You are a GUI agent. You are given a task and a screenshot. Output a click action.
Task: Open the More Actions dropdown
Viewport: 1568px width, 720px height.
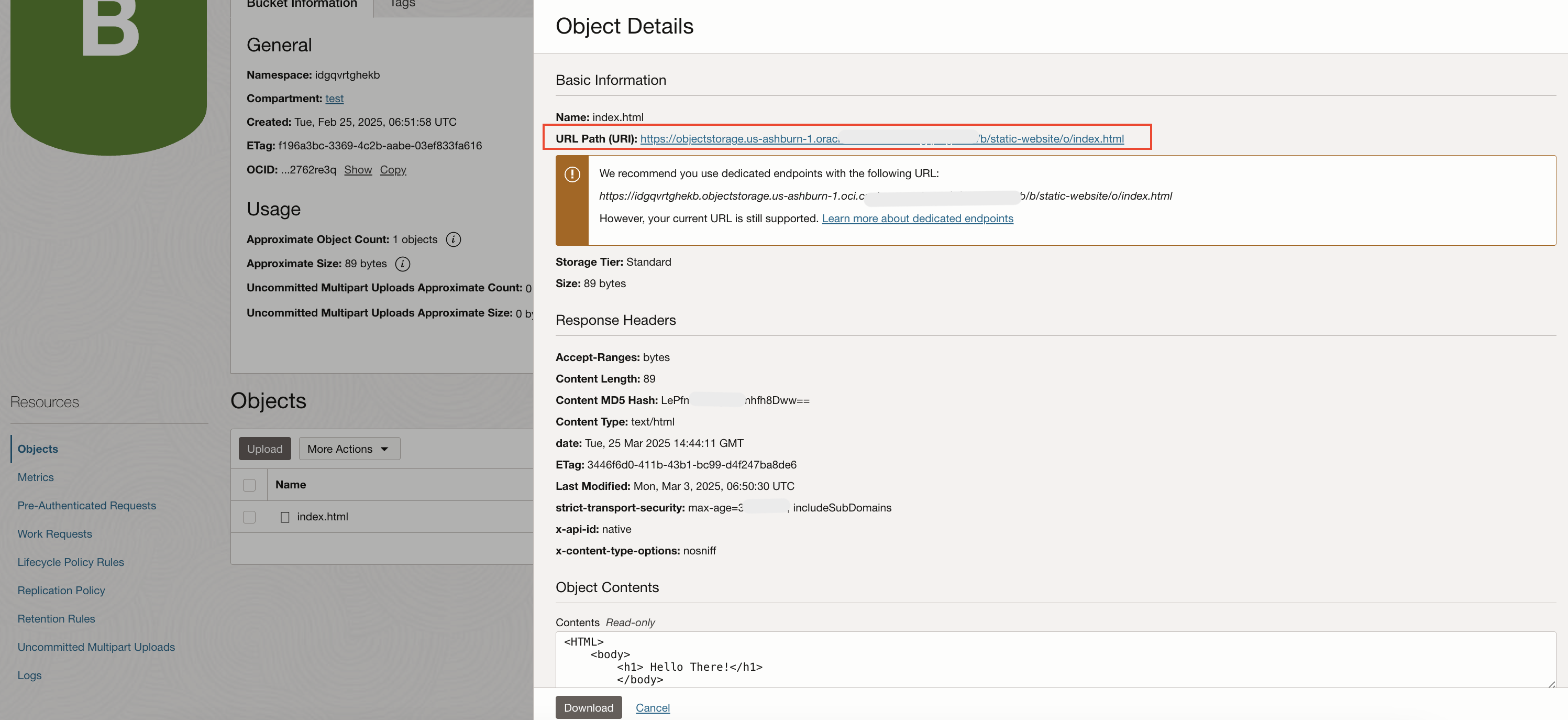coord(349,449)
